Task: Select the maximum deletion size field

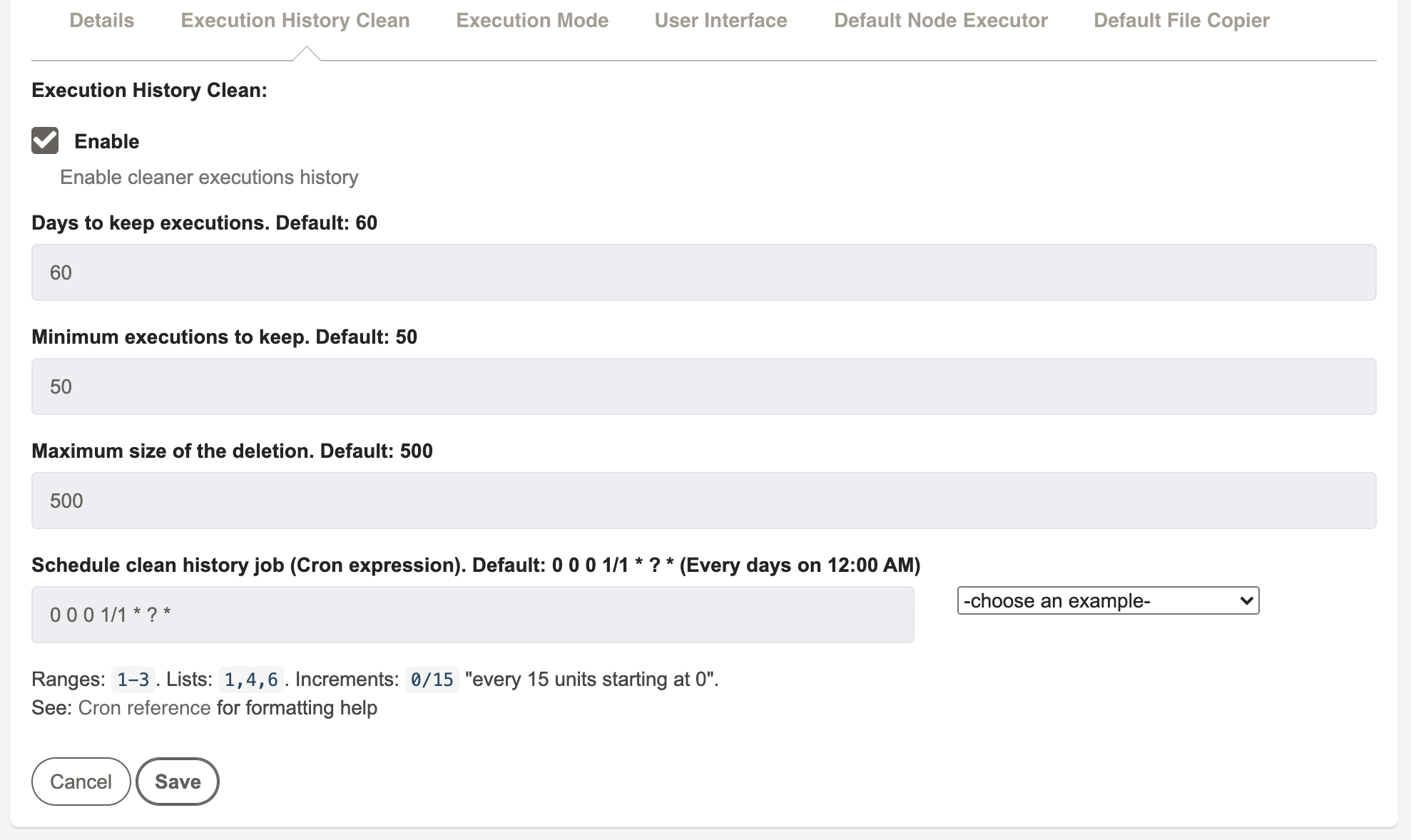Action: pos(703,501)
